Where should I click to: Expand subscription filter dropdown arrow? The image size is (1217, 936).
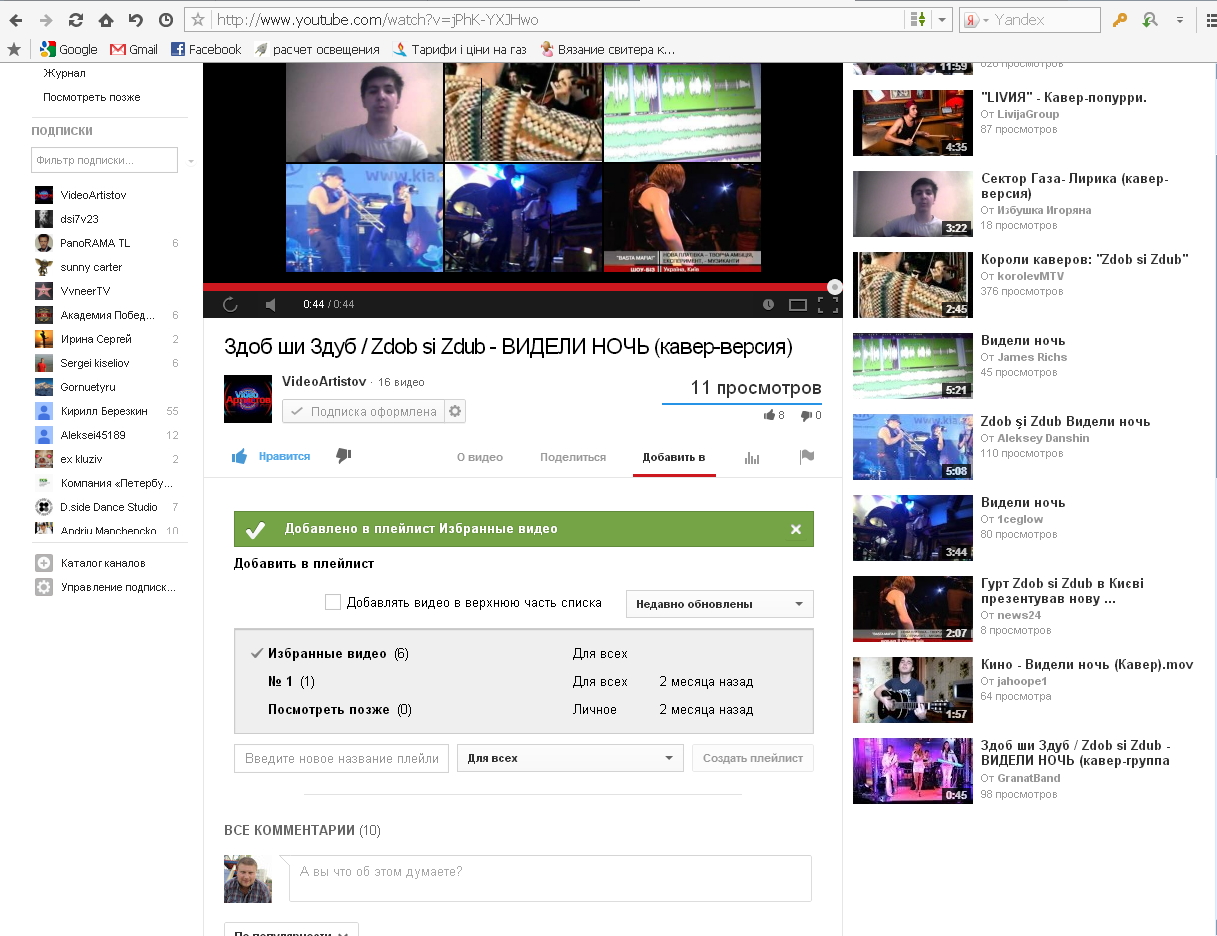click(191, 161)
